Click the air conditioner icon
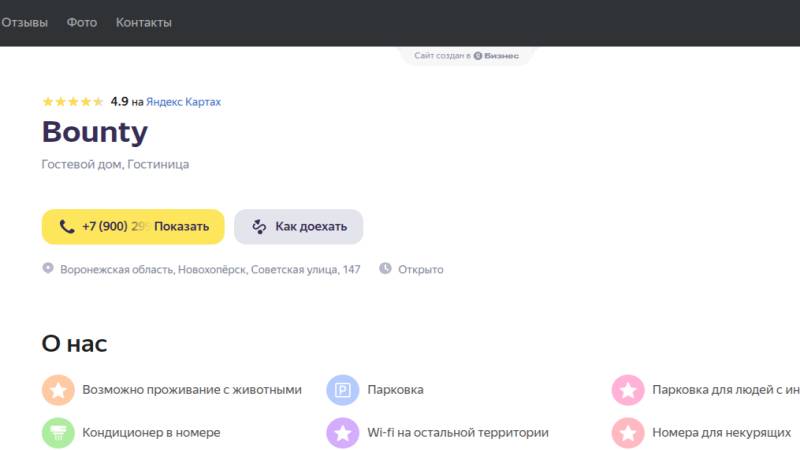Image resolution: width=800 pixels, height=450 pixels. (x=58, y=433)
